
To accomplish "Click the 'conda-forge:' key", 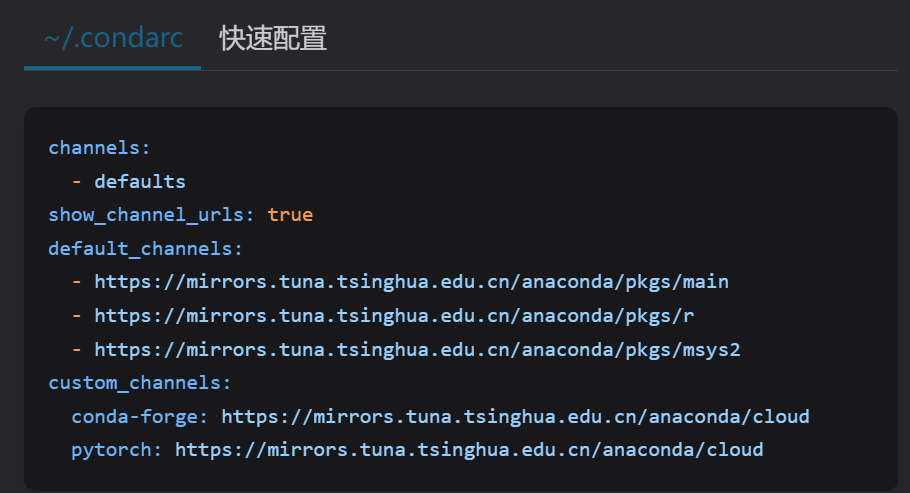I will click(x=141, y=416).
